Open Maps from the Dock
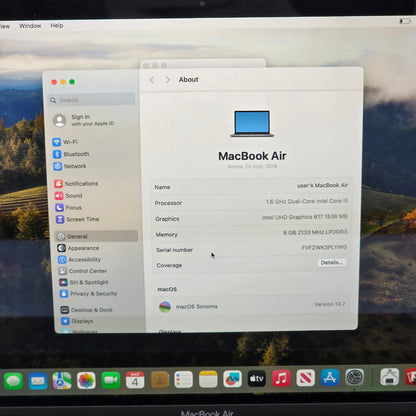Image resolution: width=416 pixels, height=416 pixels. coord(62,381)
